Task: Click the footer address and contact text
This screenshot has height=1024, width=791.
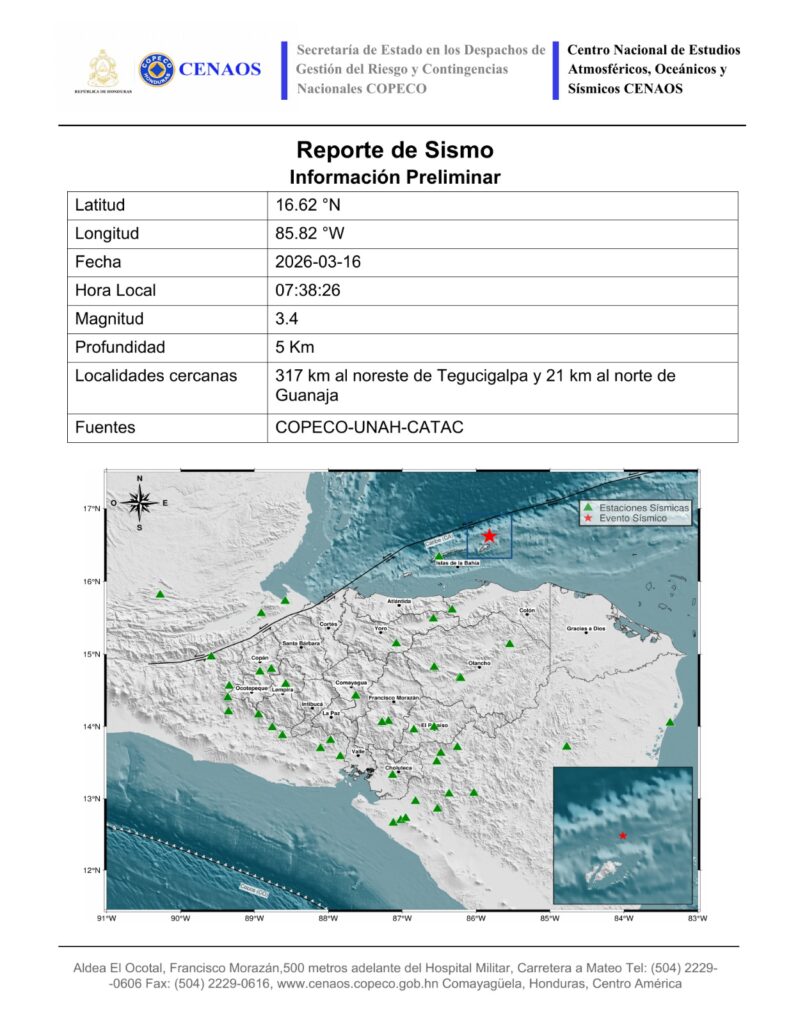Action: [x=395, y=976]
